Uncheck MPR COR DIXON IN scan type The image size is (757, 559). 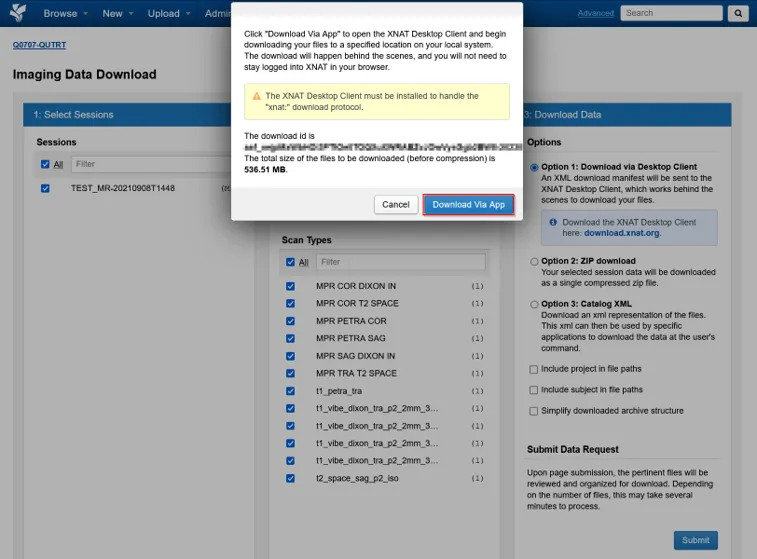[x=290, y=286]
